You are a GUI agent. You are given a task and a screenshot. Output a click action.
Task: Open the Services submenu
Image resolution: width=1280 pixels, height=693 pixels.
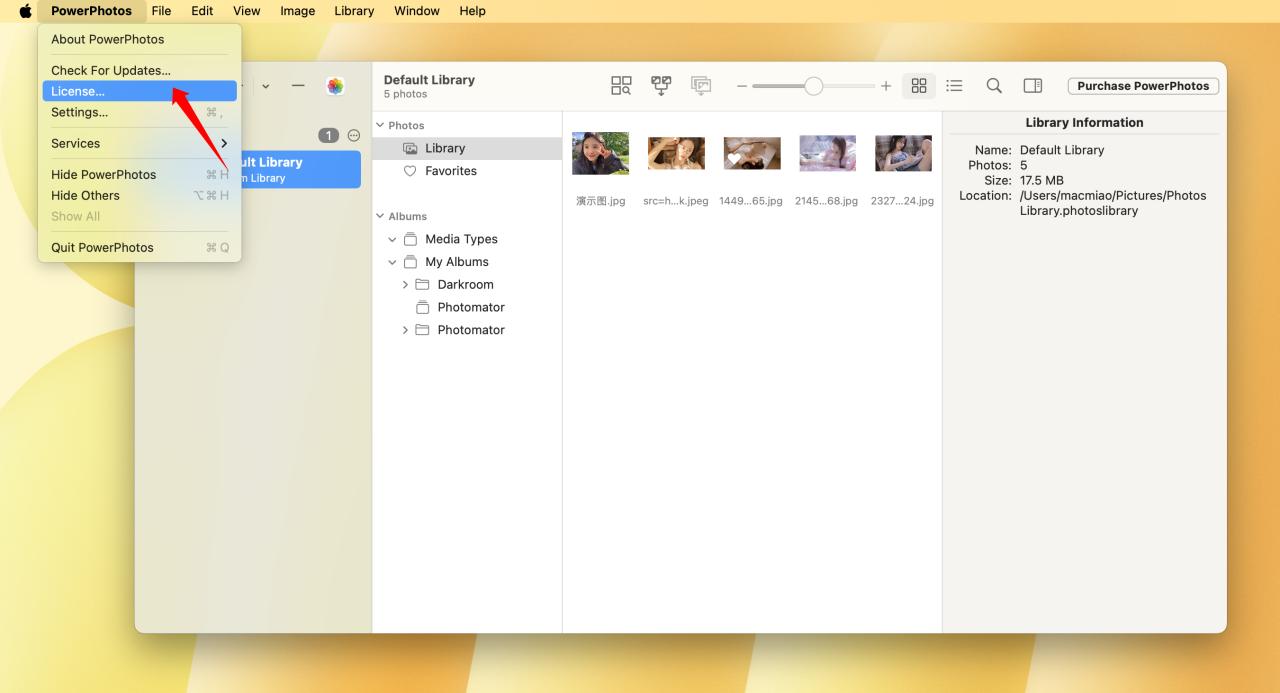139,143
